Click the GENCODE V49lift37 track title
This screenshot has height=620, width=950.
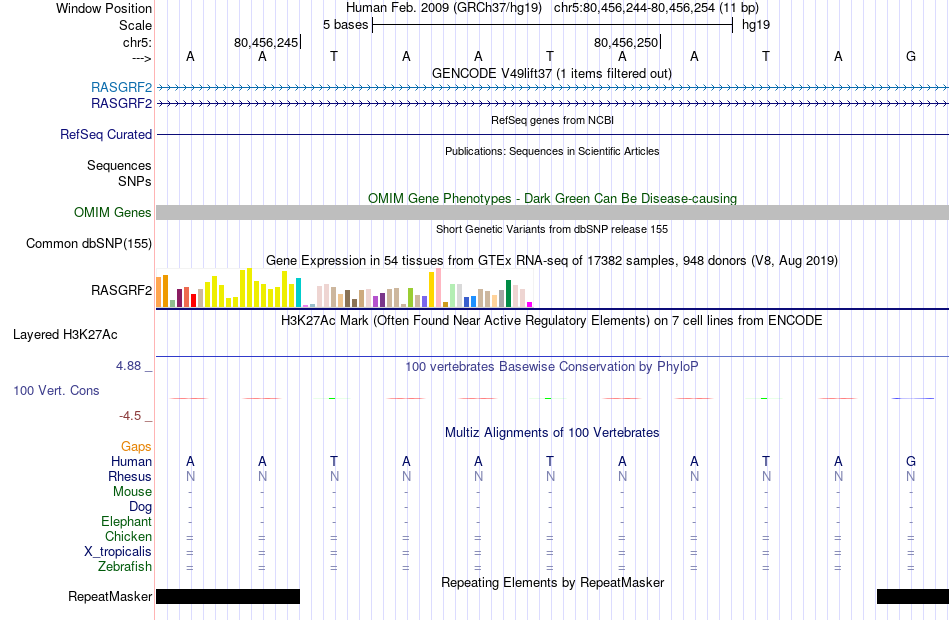click(x=552, y=73)
